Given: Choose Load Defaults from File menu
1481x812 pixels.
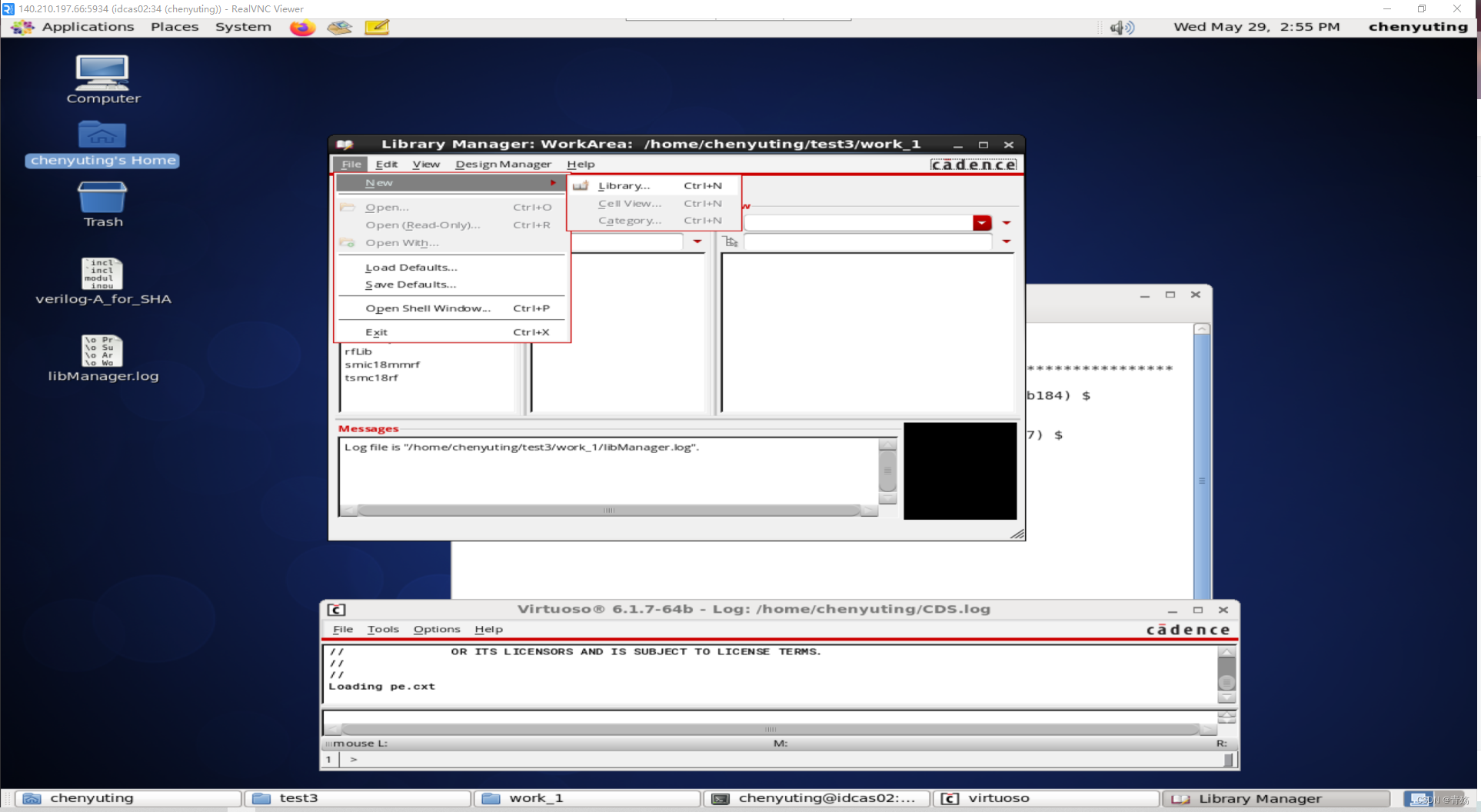Looking at the screenshot, I should point(451,268).
